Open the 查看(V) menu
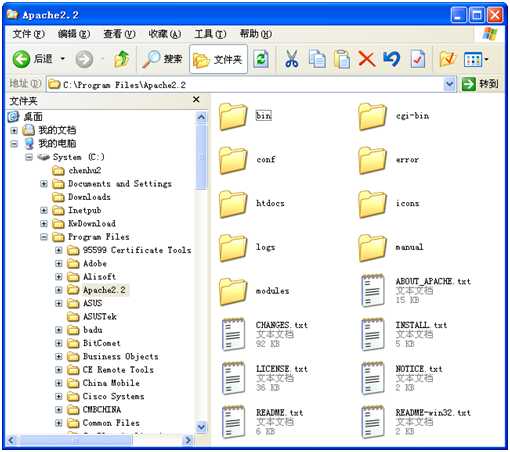 119,34
